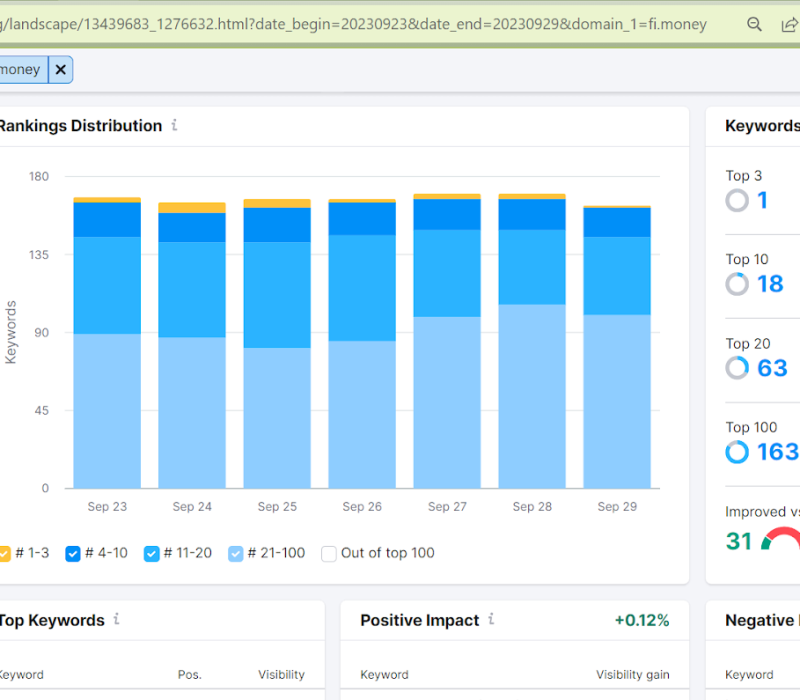Image resolution: width=800 pixels, height=700 pixels.
Task: Open the Top 100 keyword count 163
Action: [777, 452]
